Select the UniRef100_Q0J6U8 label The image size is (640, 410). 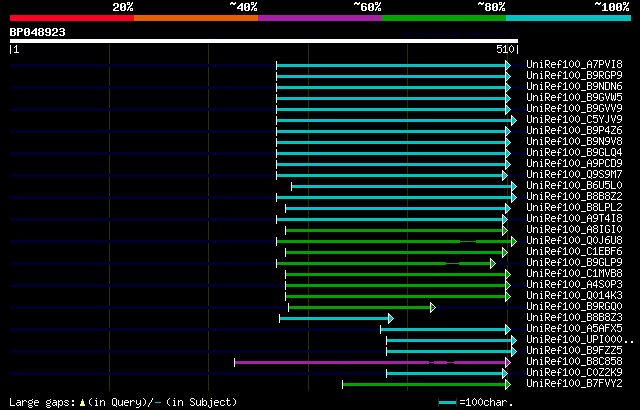tap(574, 241)
